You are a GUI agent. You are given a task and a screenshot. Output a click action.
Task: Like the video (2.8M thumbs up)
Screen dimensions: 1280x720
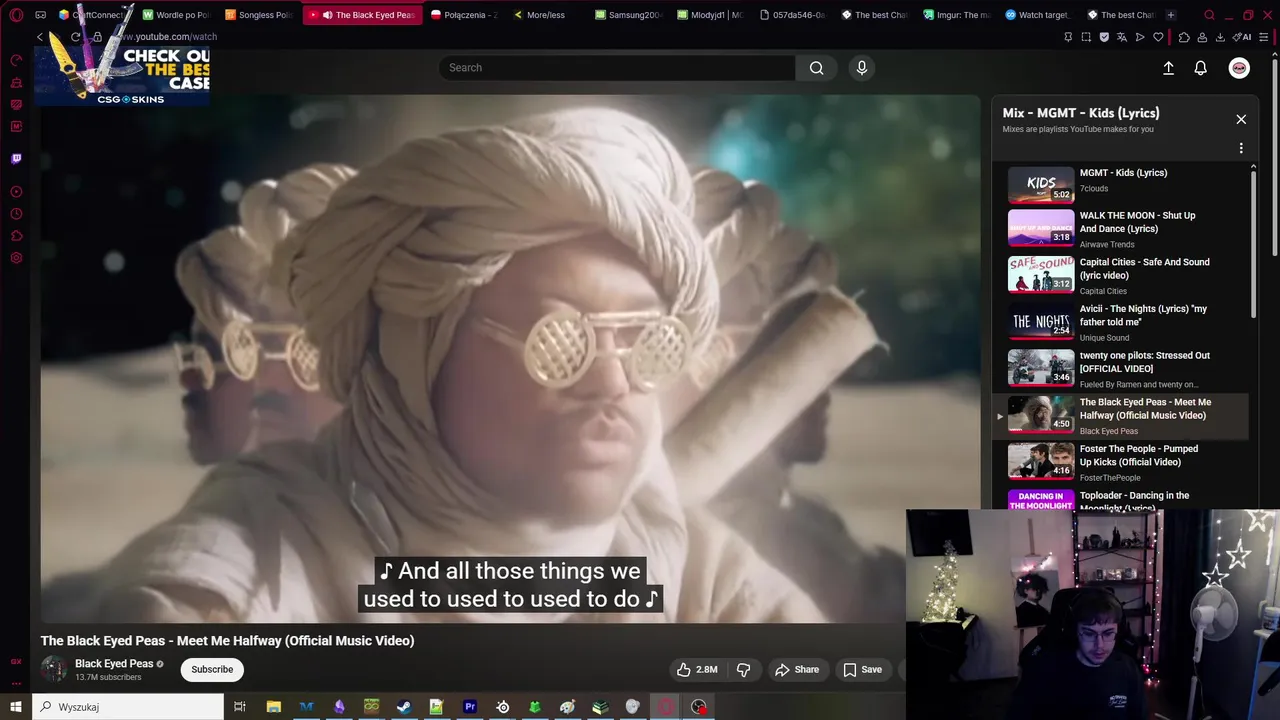click(x=697, y=670)
